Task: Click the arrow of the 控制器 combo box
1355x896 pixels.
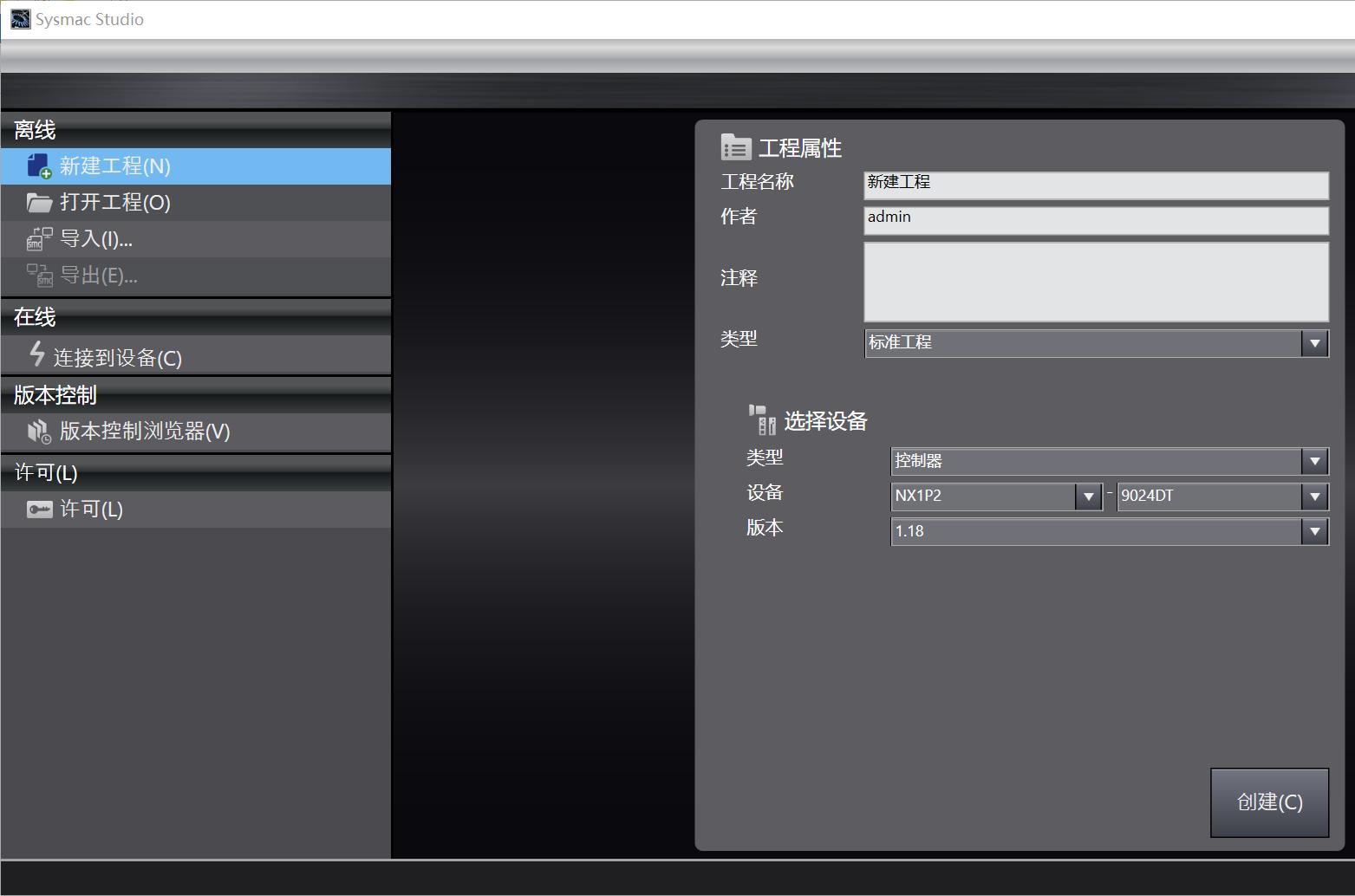Action: point(1315,461)
